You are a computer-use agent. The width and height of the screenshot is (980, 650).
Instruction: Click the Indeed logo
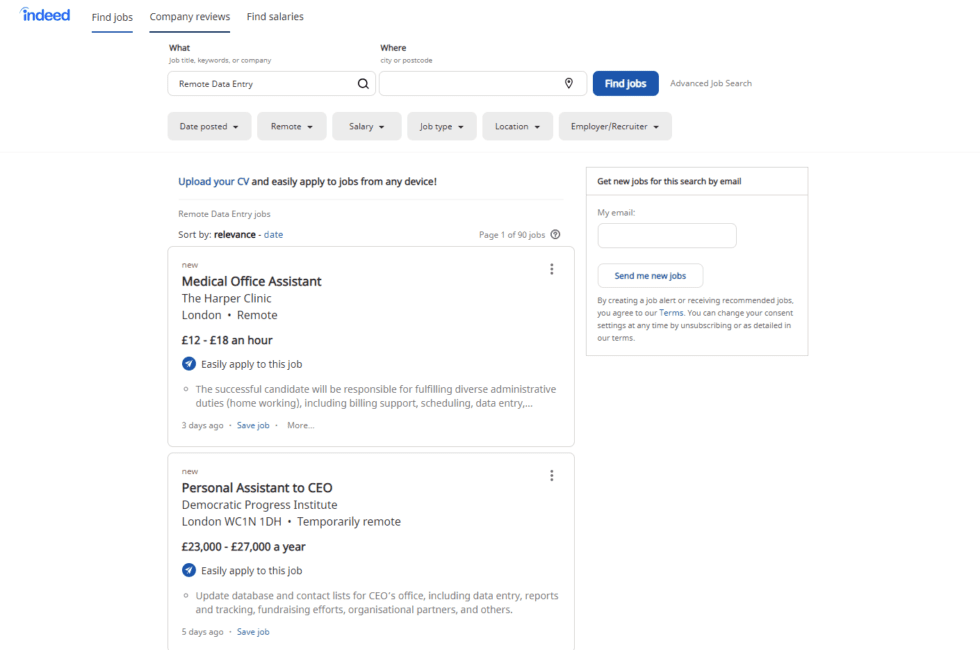pos(46,15)
